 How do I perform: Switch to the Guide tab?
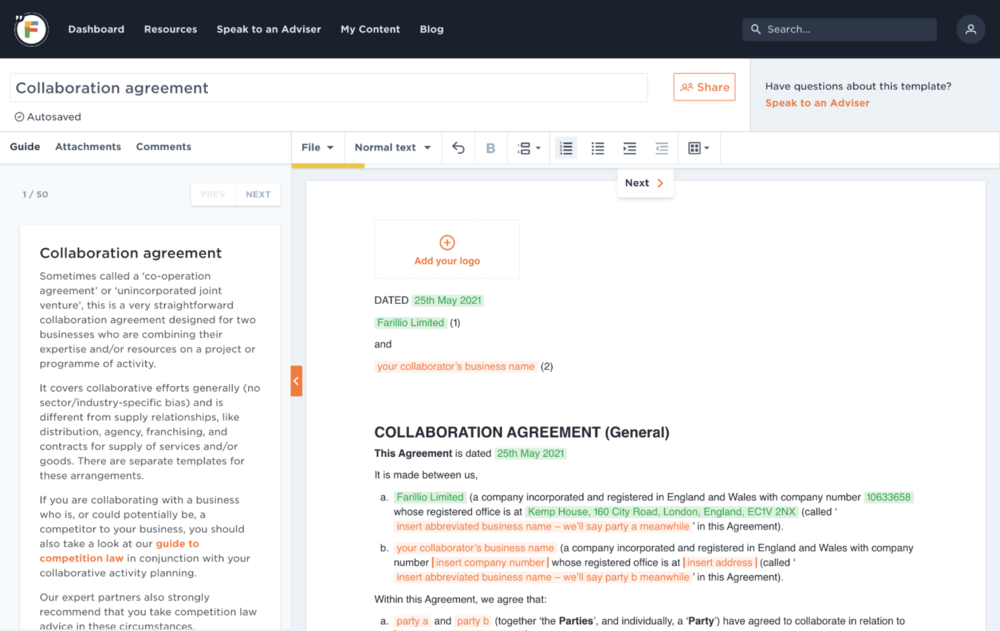click(25, 147)
